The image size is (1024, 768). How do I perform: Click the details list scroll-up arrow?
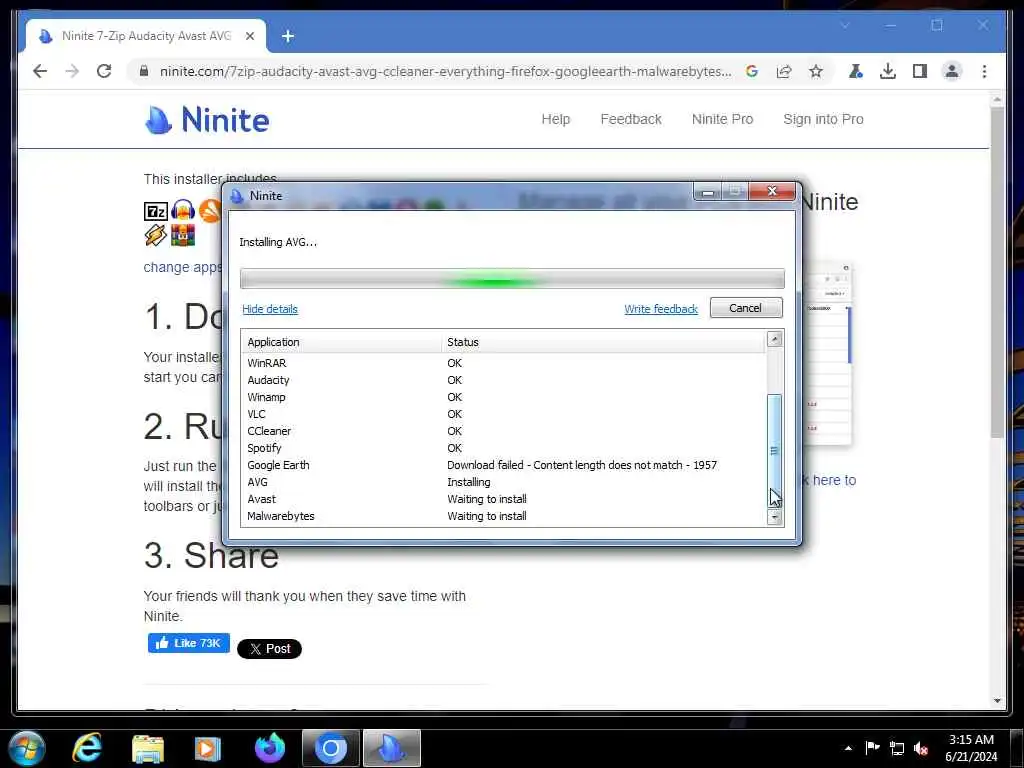pos(775,339)
